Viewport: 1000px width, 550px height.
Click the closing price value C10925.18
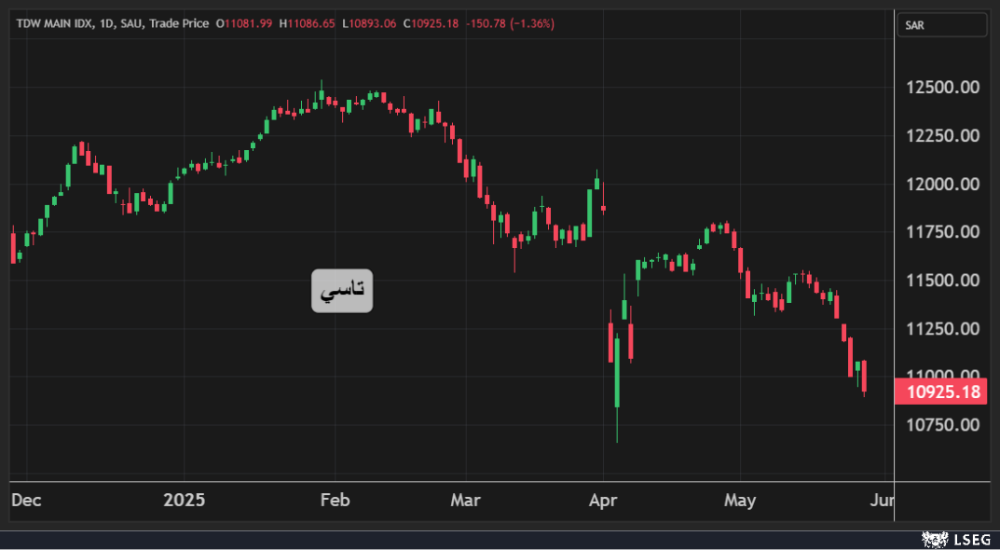pos(430,23)
